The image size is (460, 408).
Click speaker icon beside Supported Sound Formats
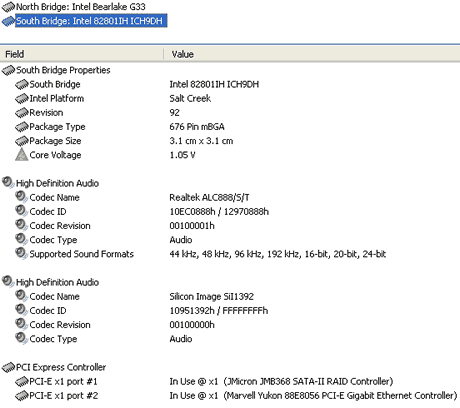(x=21, y=253)
